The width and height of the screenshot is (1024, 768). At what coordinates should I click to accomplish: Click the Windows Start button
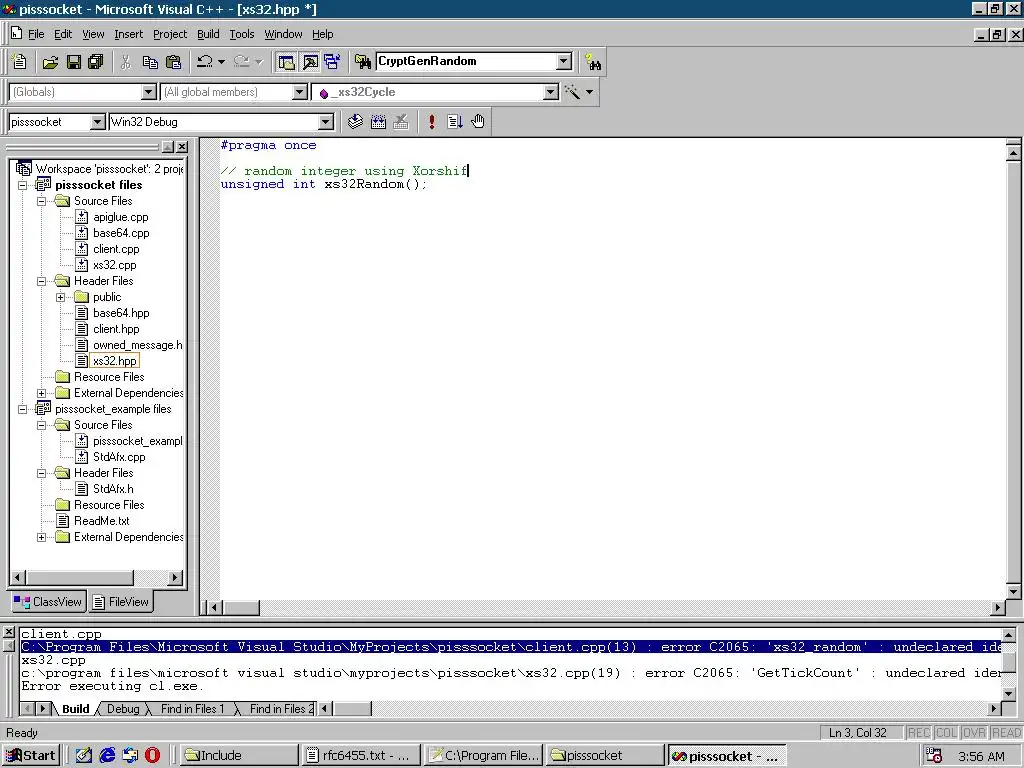point(31,756)
